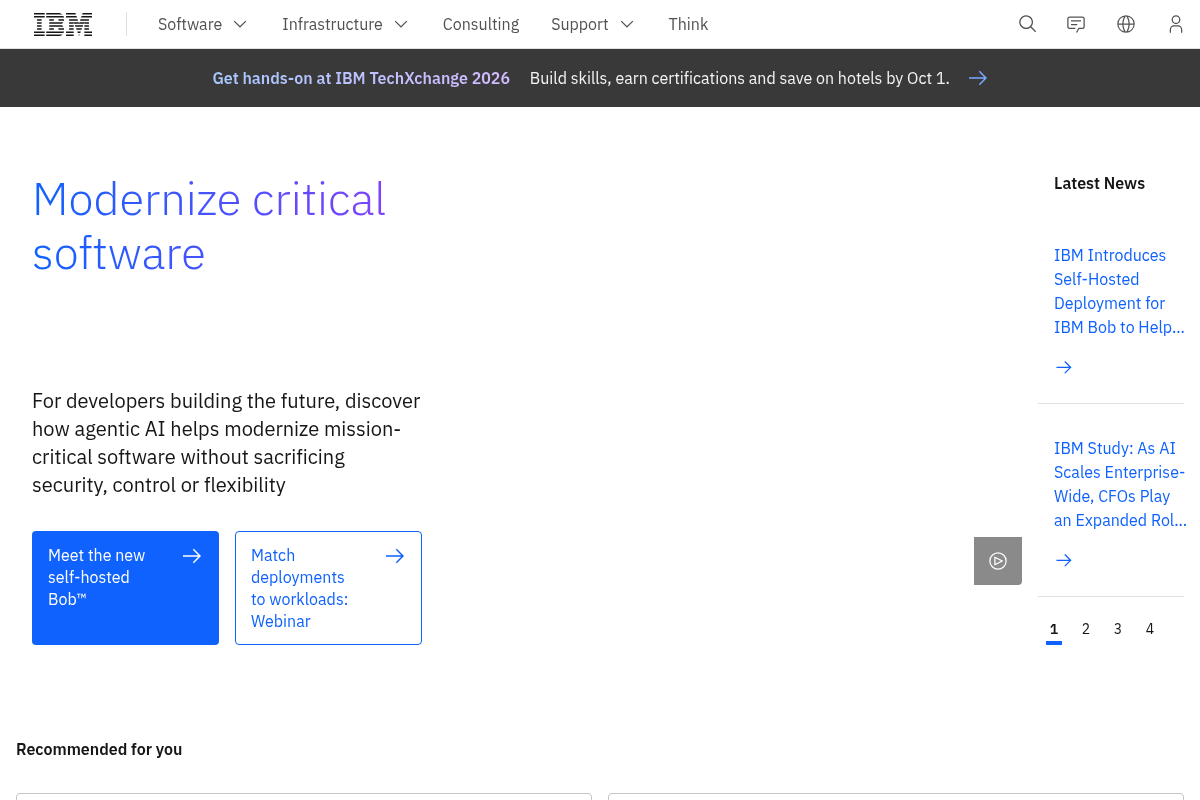Click arrow under IBM Study news item
Viewport: 1200px width, 800px height.
(x=1064, y=560)
